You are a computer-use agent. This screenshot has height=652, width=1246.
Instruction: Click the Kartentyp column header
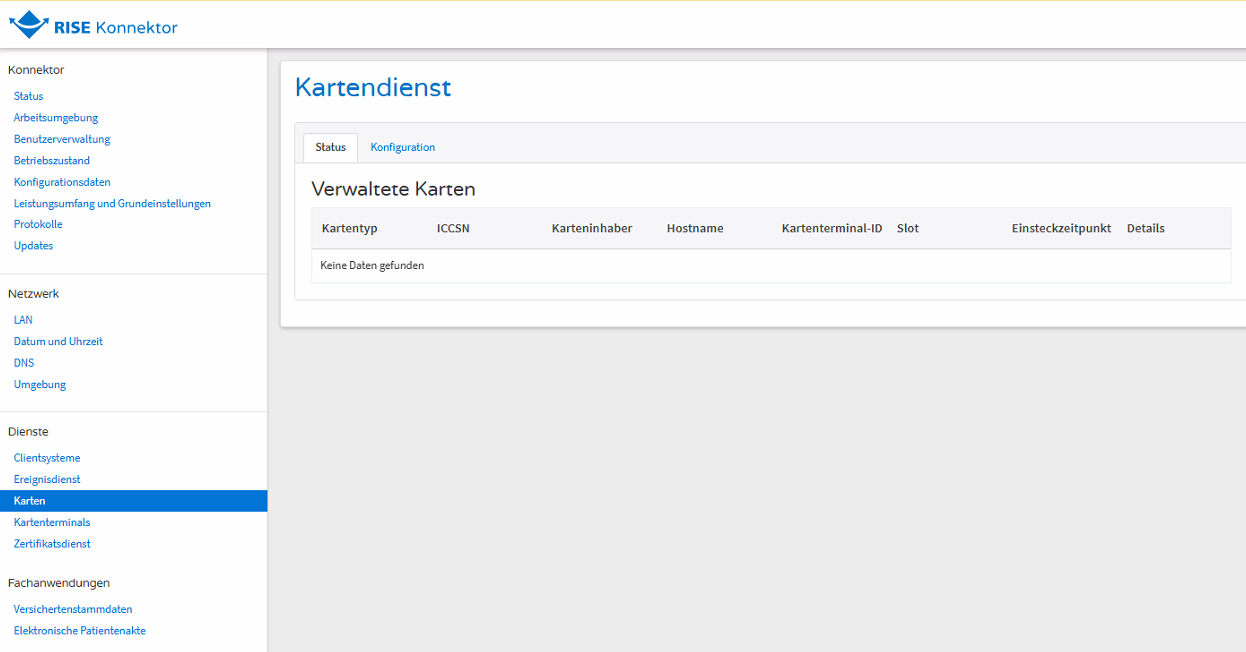350,228
